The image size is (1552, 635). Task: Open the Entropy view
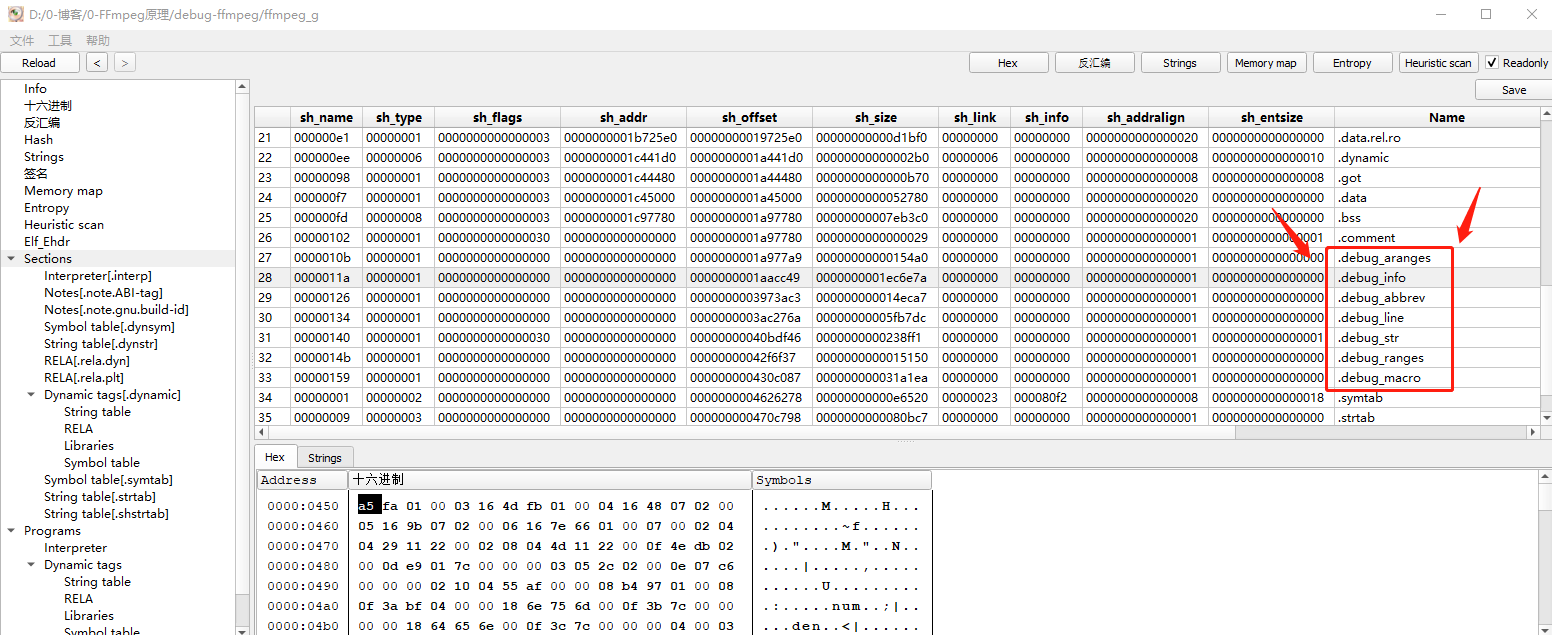coord(1352,62)
